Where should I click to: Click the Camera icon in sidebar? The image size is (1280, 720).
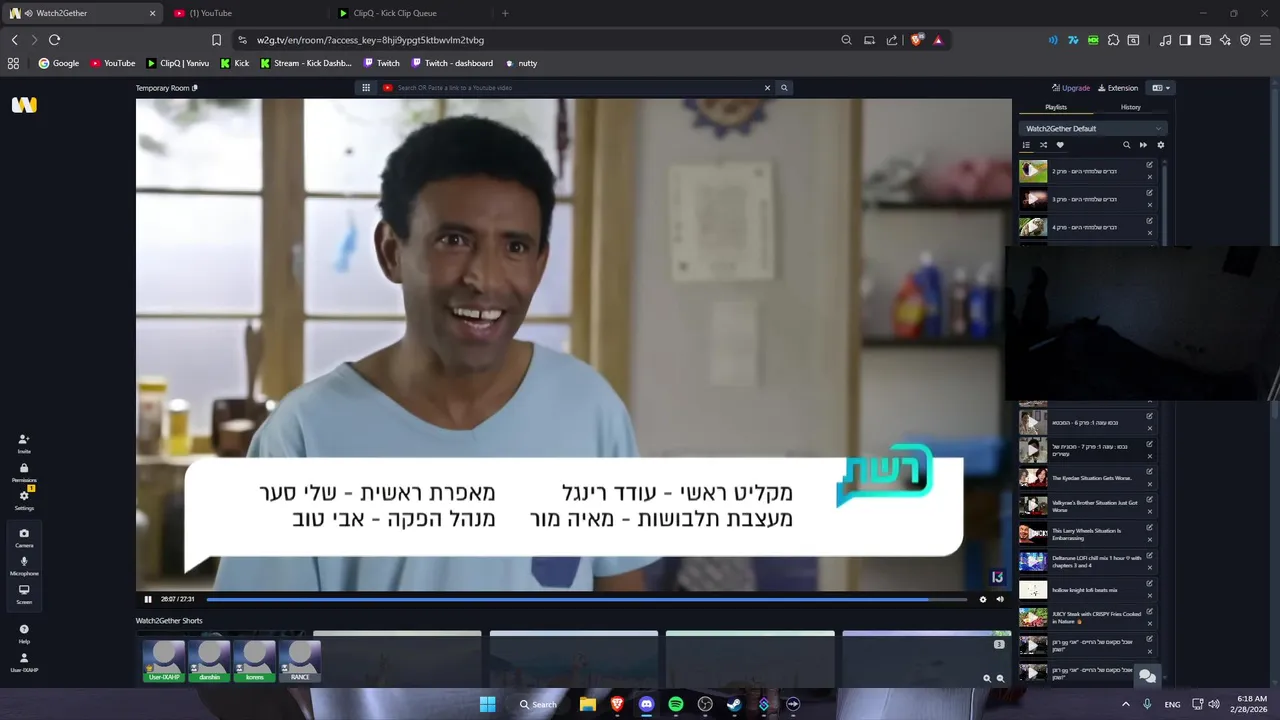(x=24, y=537)
